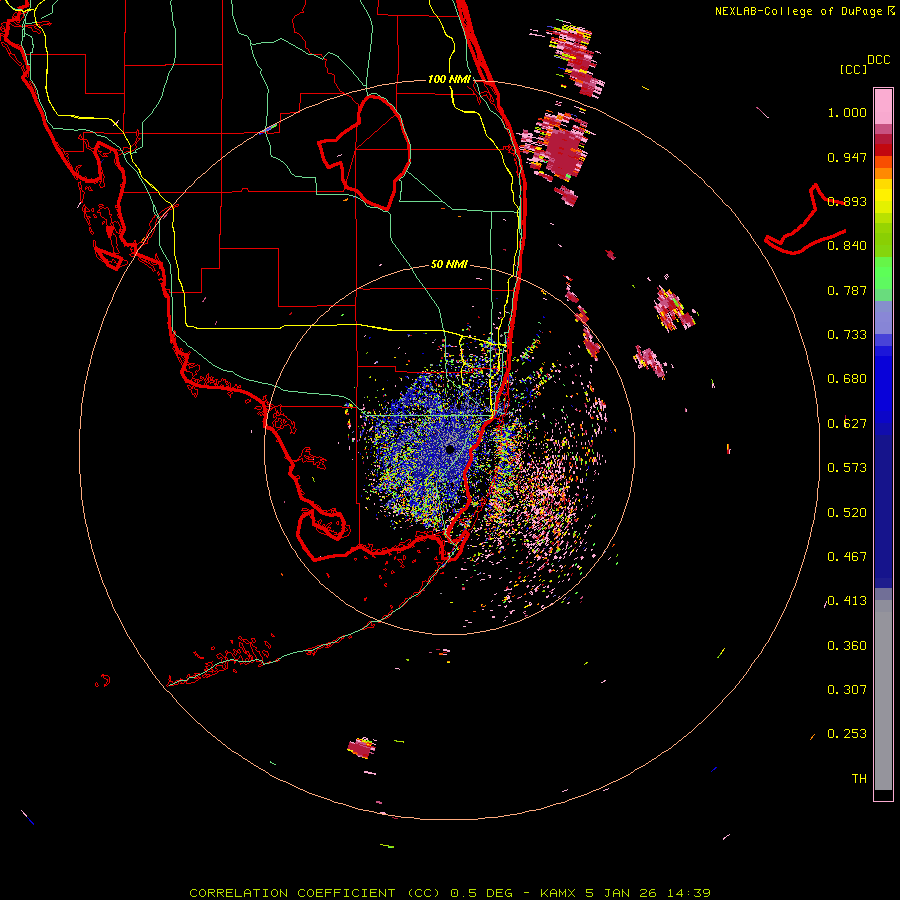The height and width of the screenshot is (900, 900).
Task: Pick the light pink band atop color bar
Action: 883,107
